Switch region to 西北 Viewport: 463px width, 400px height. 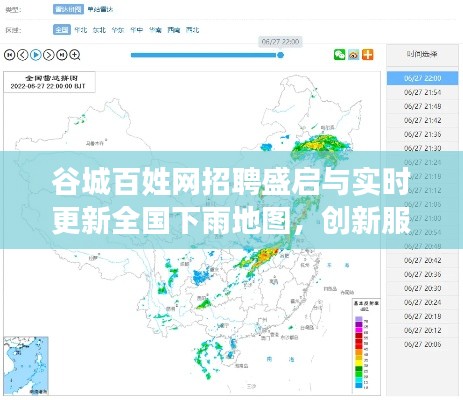[192, 30]
